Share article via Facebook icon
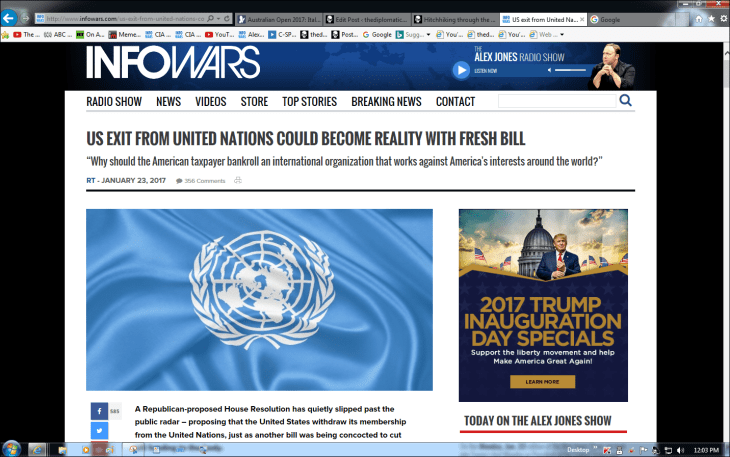Screen dimensions: 730x457 (99, 411)
